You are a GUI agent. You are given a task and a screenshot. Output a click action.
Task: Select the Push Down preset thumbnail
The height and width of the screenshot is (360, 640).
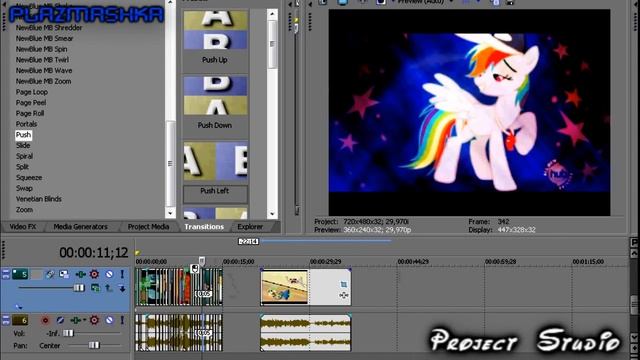(215, 96)
